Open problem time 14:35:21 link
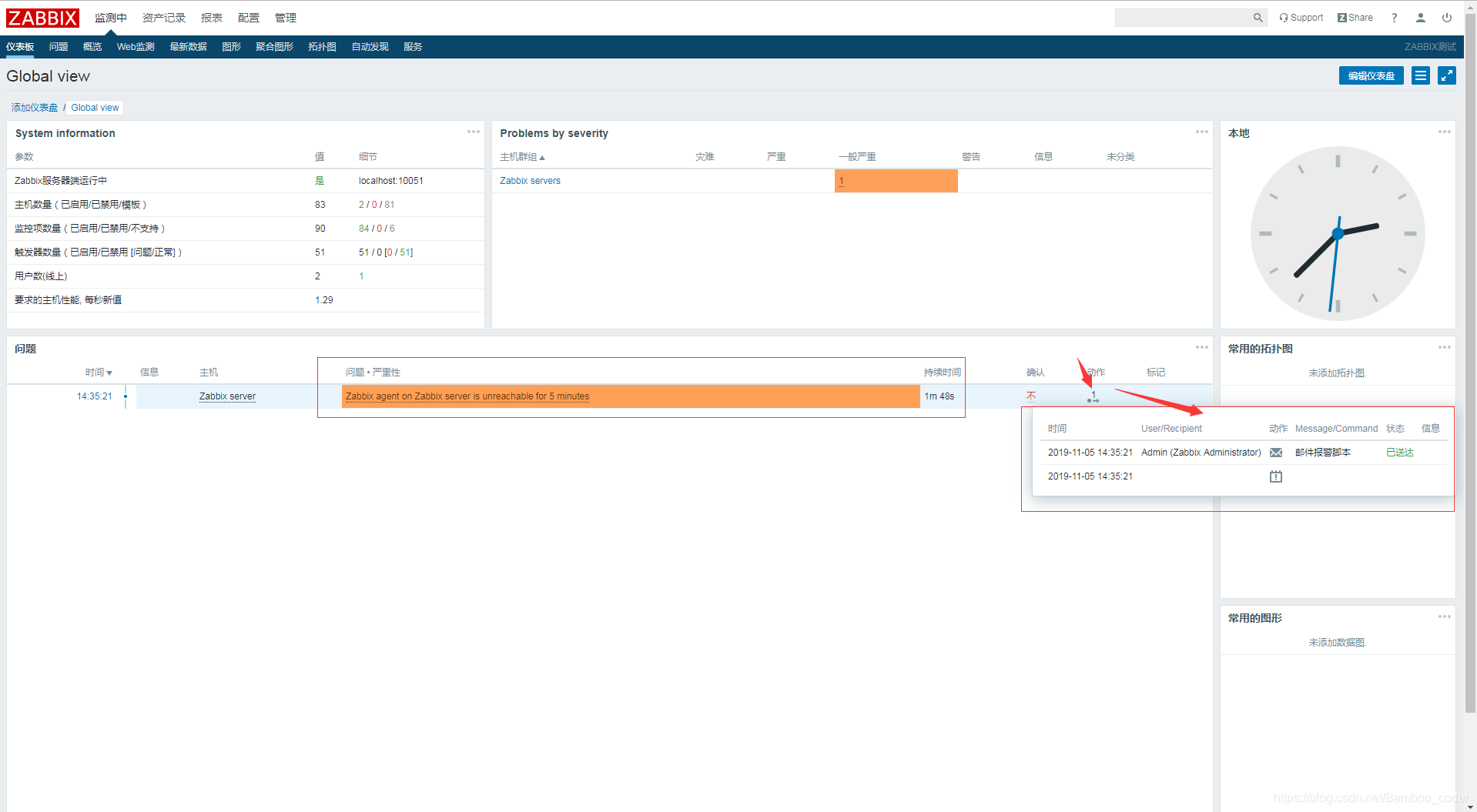Screen dimensions: 1477x812 [x=94, y=396]
